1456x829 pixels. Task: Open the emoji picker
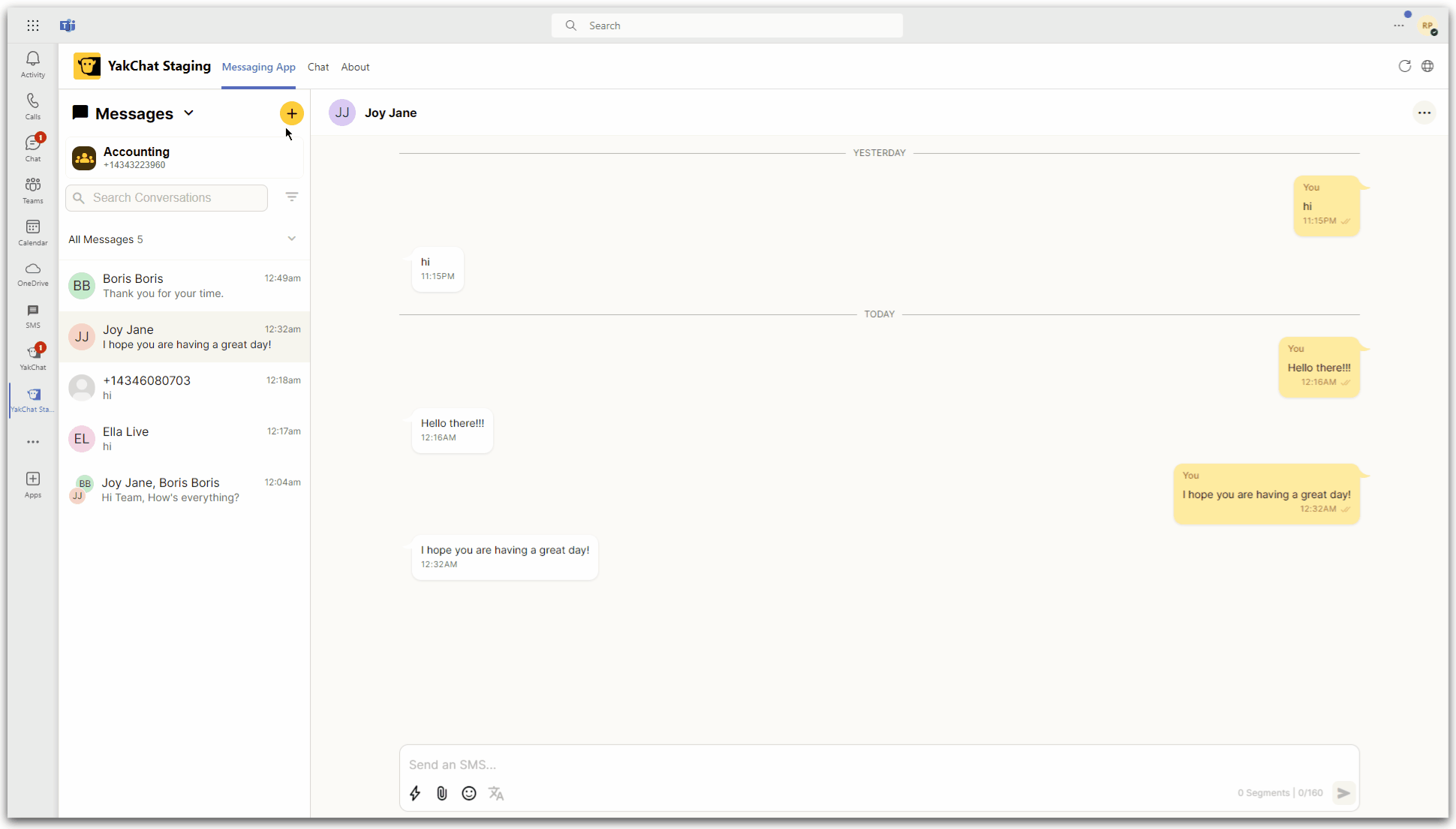(469, 793)
